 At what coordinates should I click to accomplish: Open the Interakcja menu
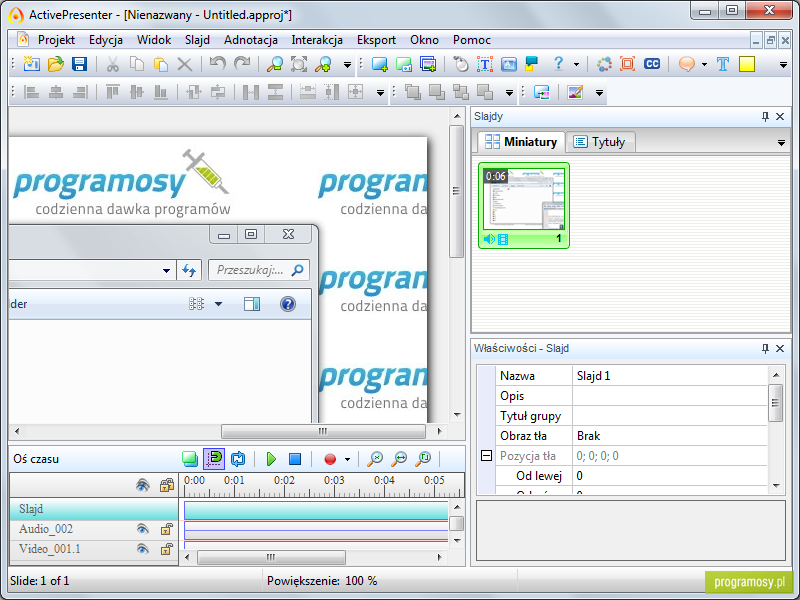[x=317, y=40]
